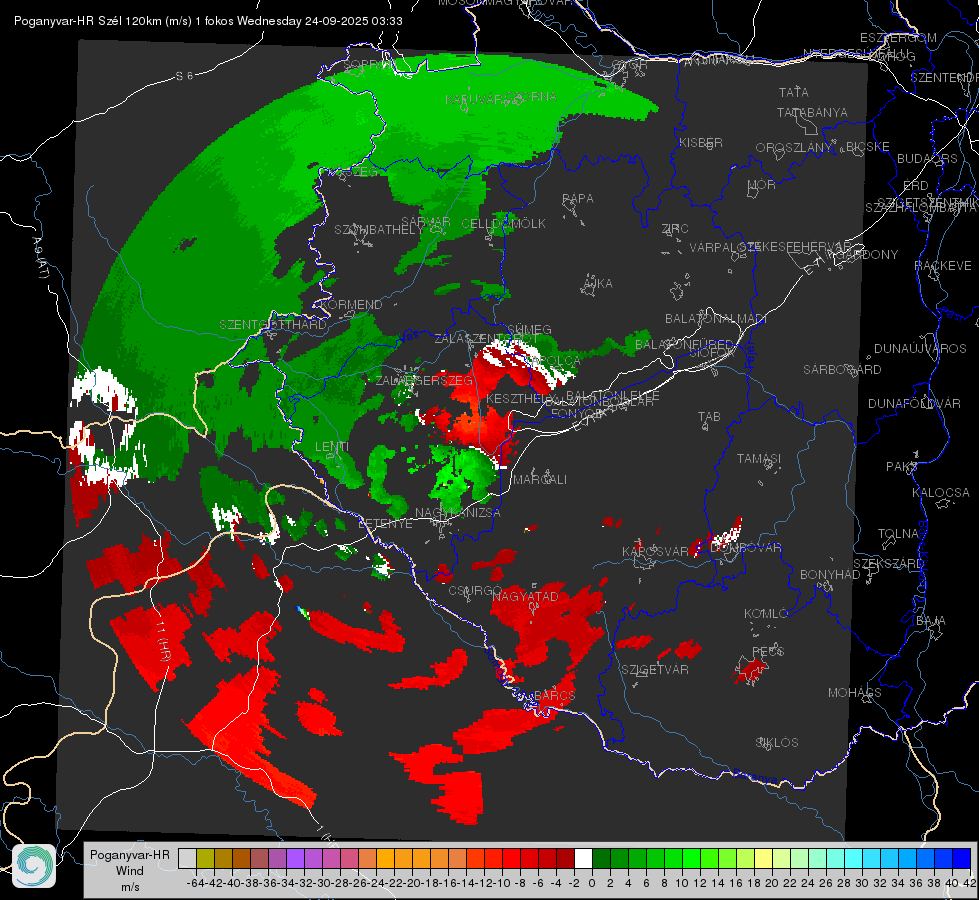Viewport: 979px width, 900px height.
Task: Click the BICSKE label
Action: click(868, 146)
